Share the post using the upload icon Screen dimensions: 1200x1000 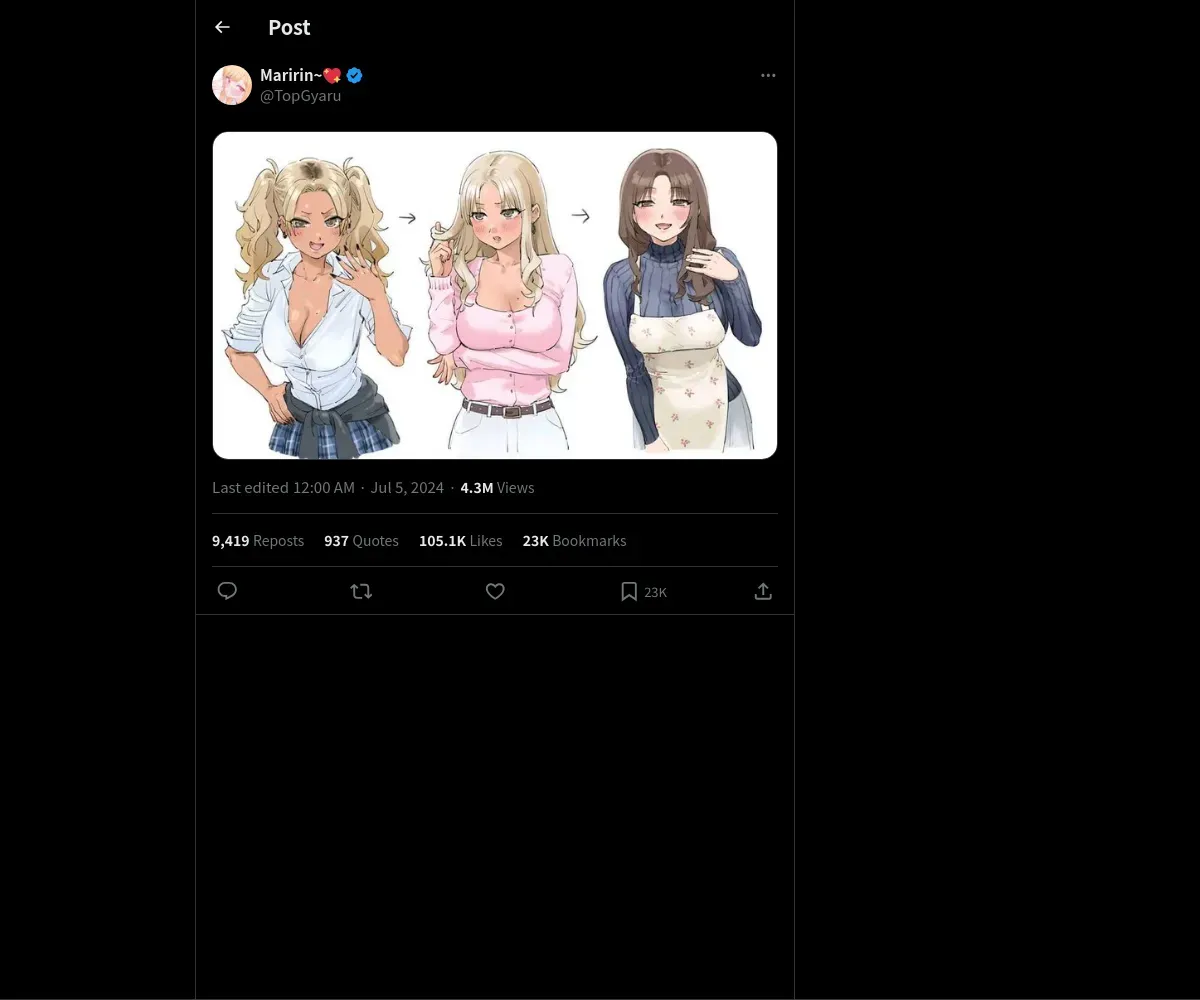(x=763, y=591)
